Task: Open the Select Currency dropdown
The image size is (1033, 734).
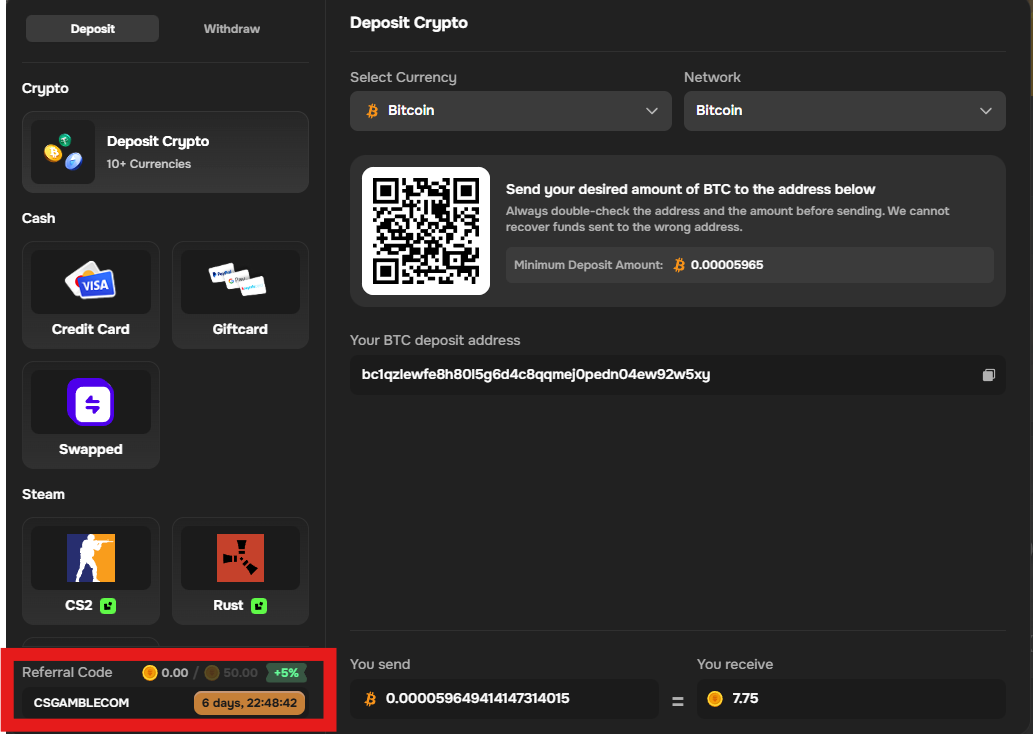Action: tap(510, 111)
